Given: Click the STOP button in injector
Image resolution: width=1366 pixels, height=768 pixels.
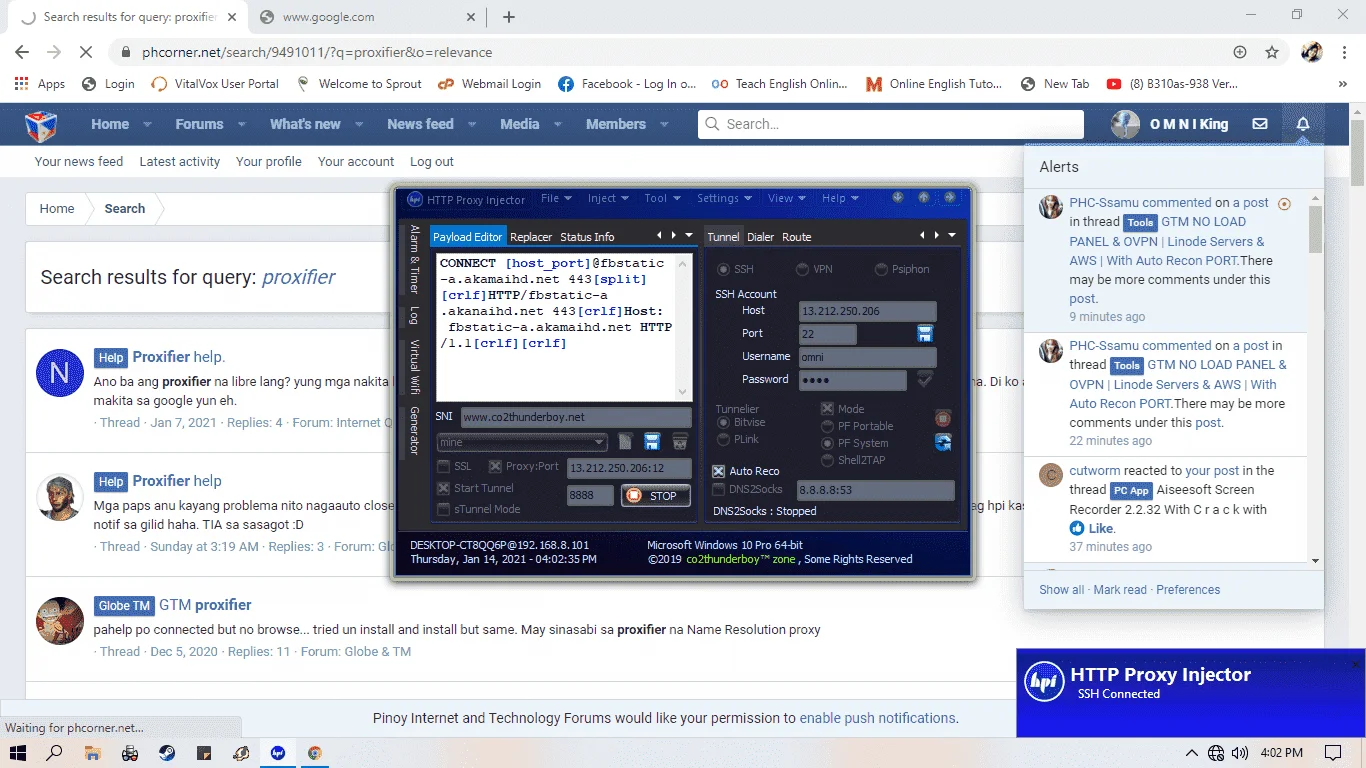Looking at the screenshot, I should pos(655,495).
